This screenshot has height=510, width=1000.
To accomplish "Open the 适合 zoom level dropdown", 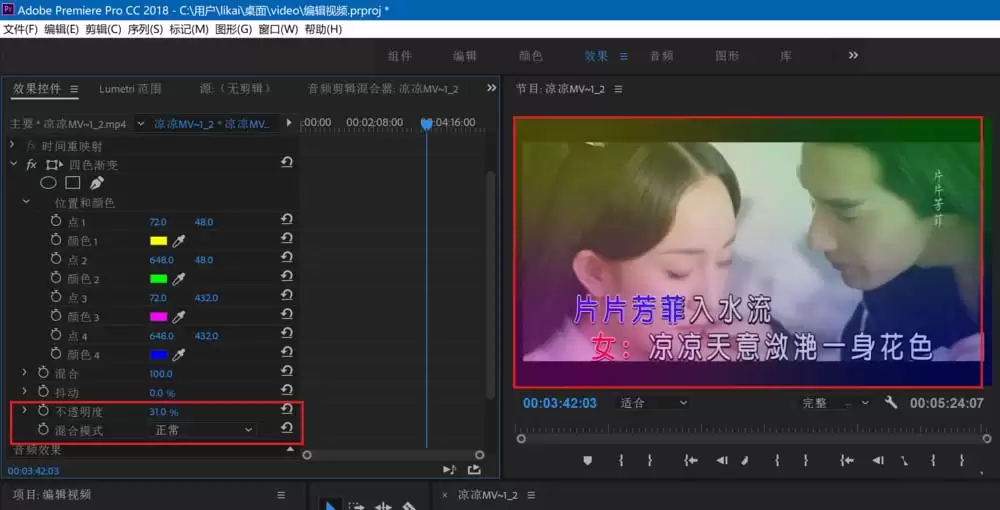I will tap(654, 403).
